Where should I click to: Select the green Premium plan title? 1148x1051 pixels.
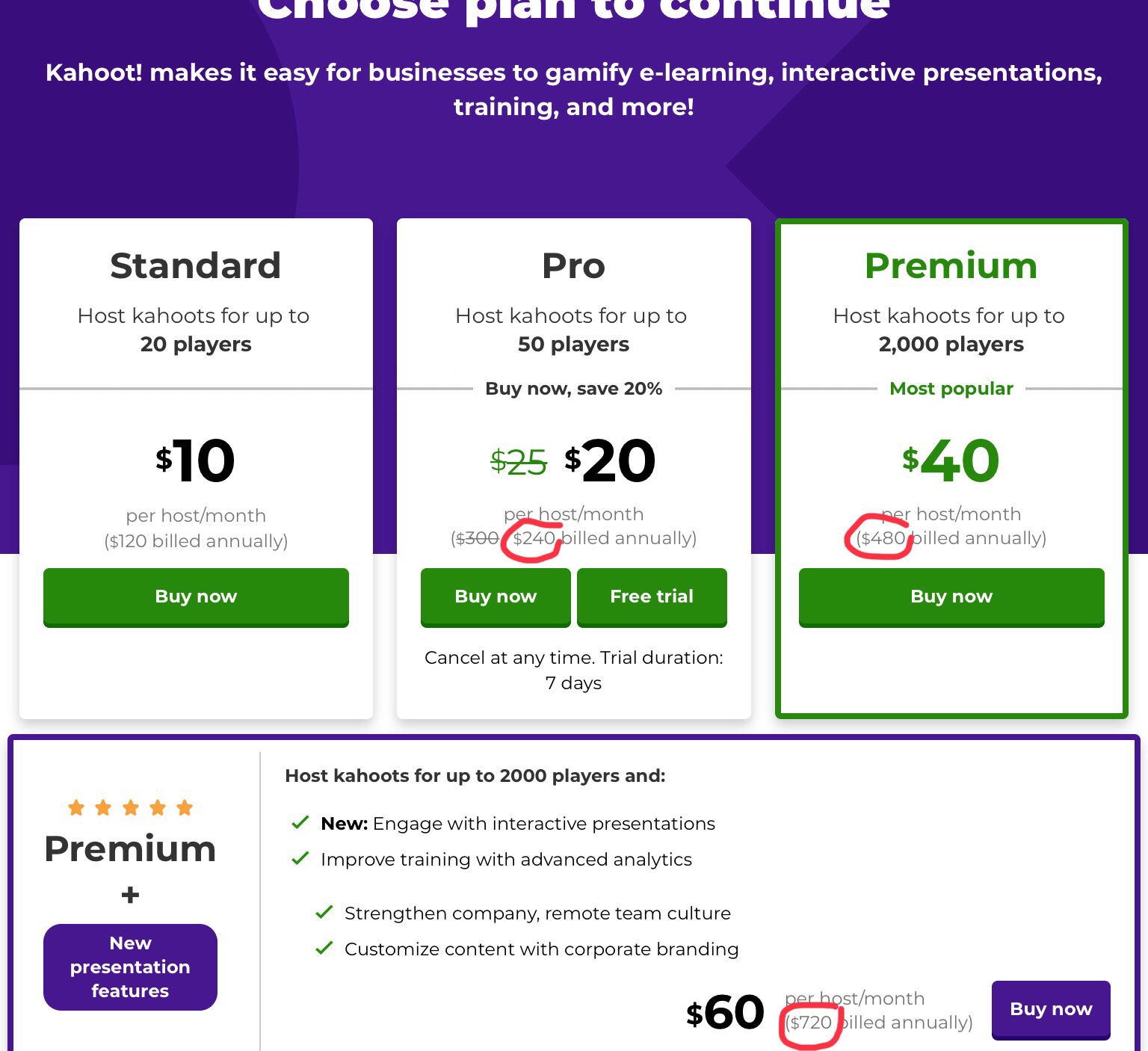pyautogui.click(x=951, y=266)
